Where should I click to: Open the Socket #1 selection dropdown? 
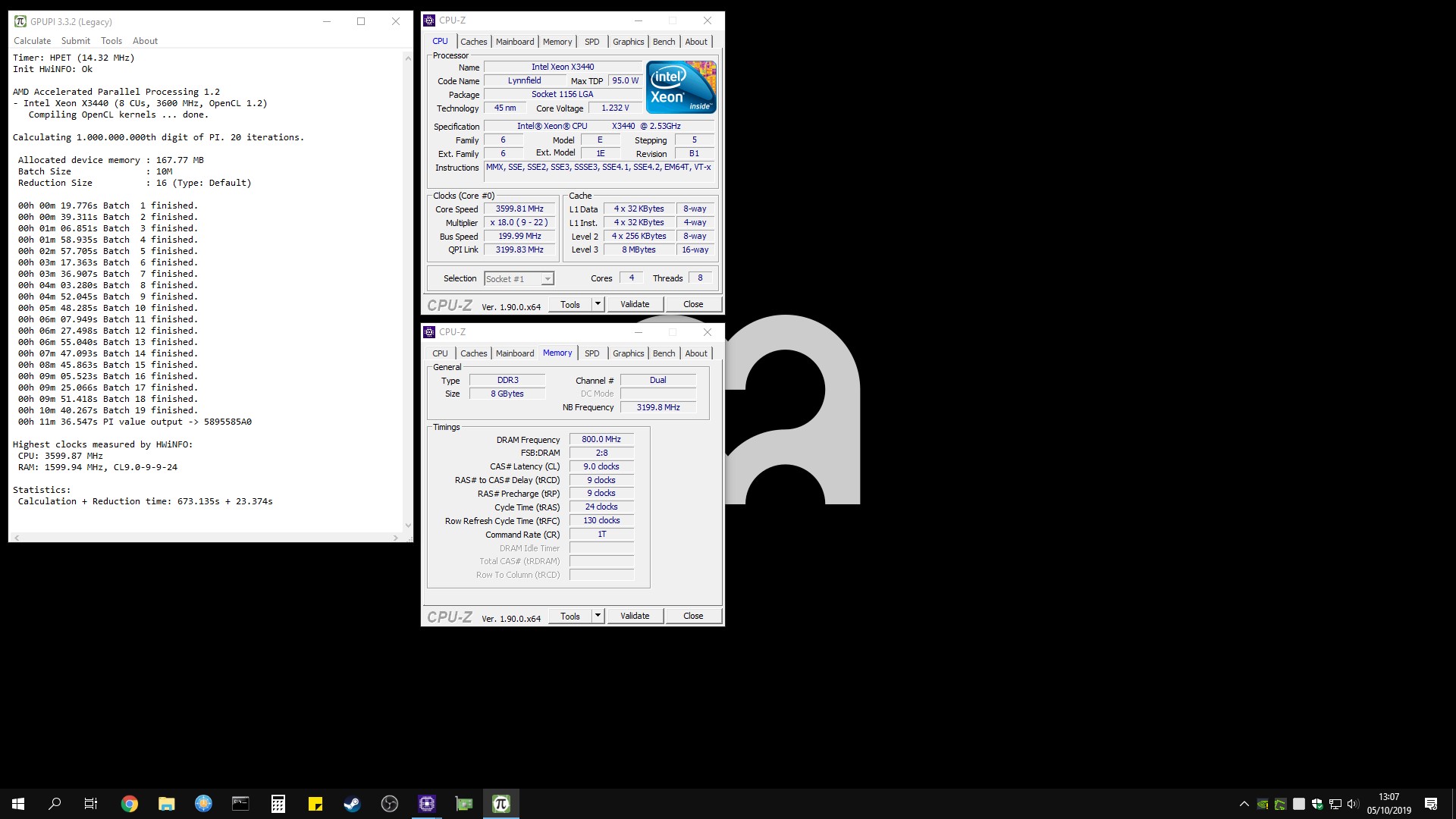point(519,279)
